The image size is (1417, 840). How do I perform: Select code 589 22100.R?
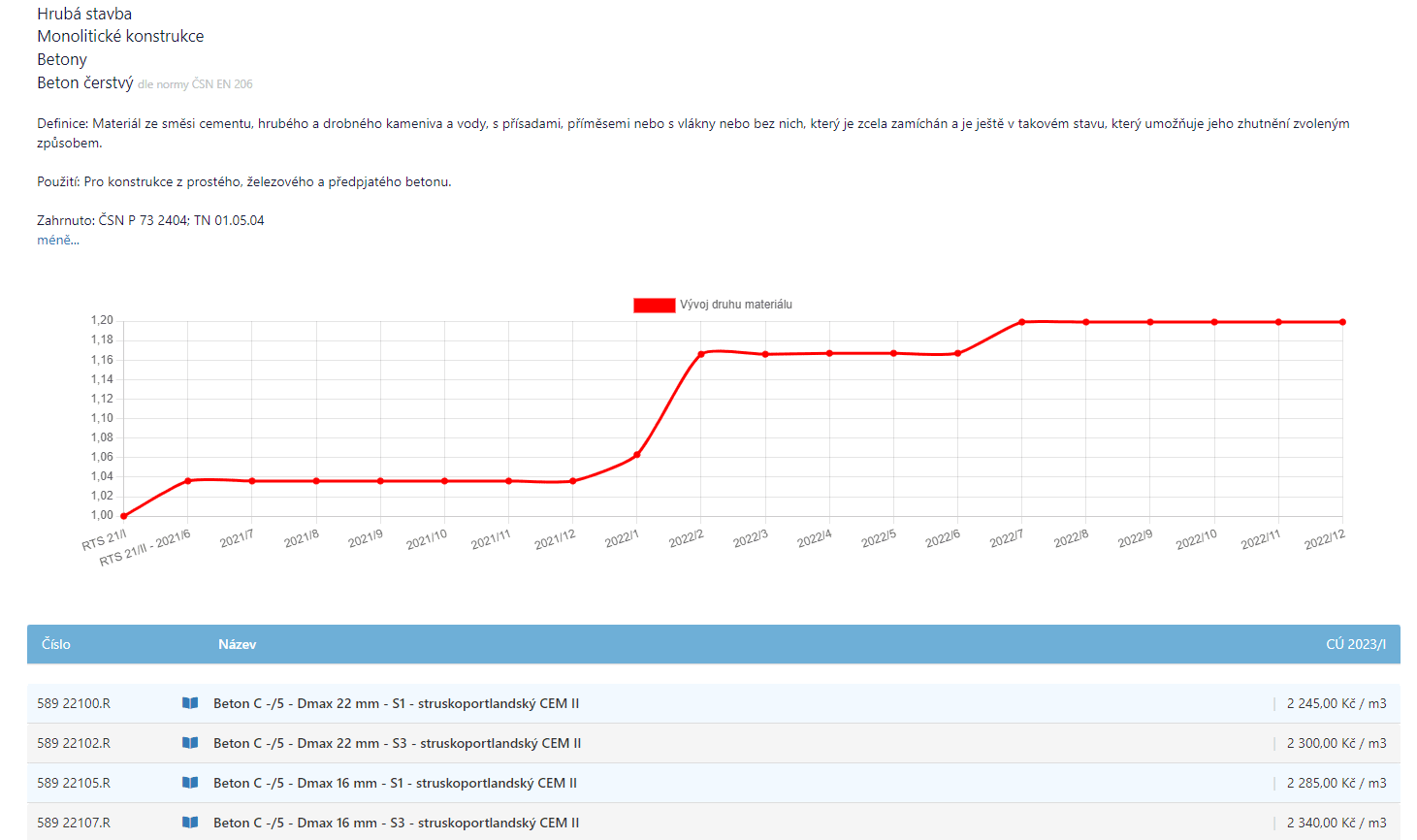pyautogui.click(x=74, y=703)
